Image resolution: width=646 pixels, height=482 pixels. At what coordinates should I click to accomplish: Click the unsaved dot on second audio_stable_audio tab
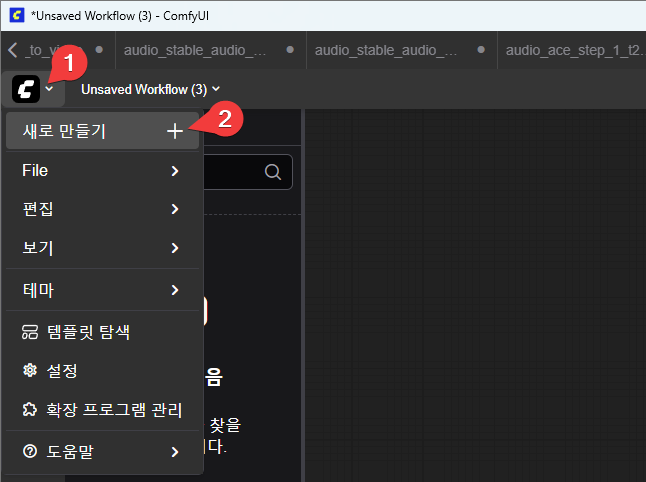pos(481,48)
